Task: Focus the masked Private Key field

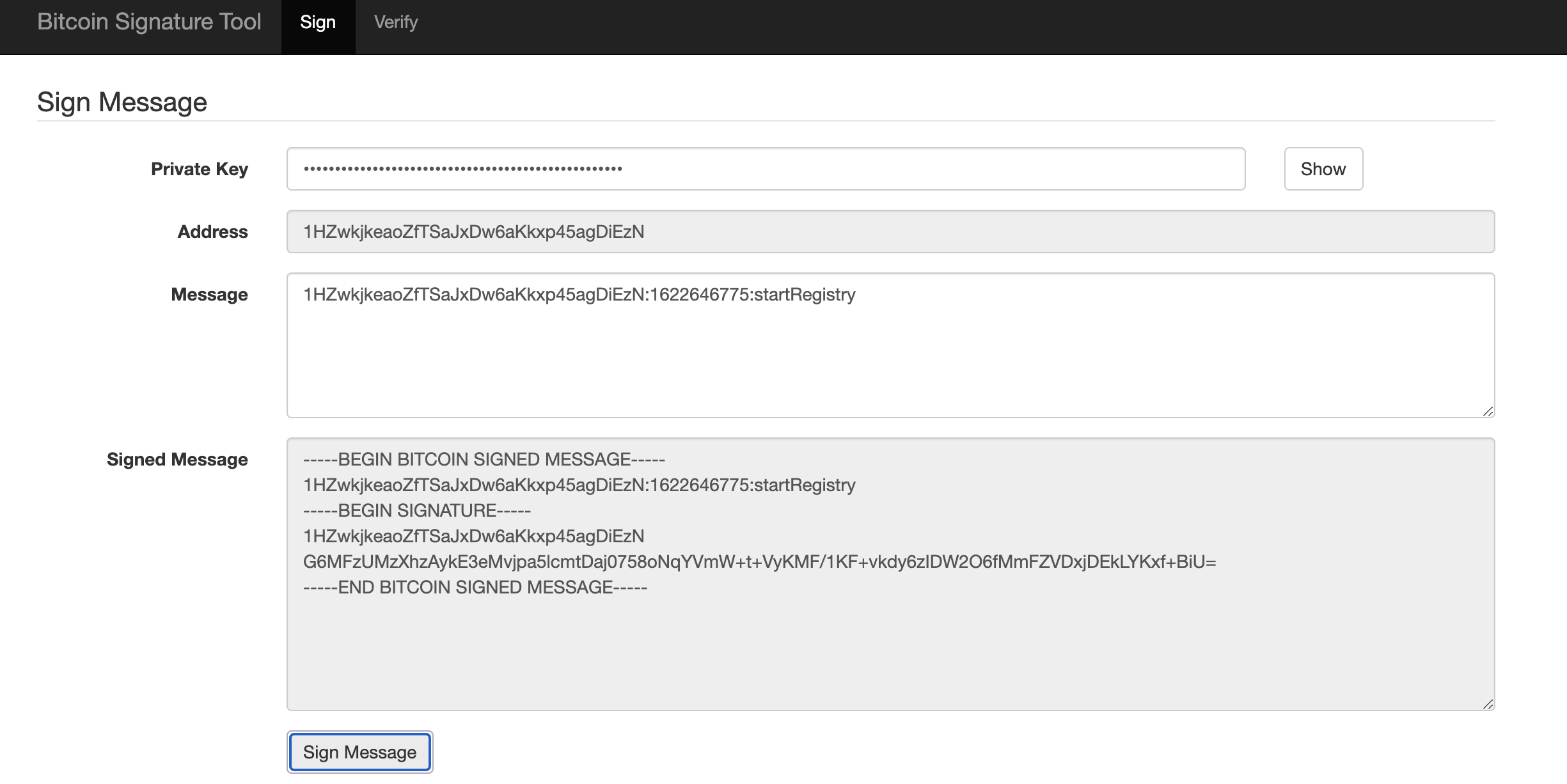Action: point(766,169)
